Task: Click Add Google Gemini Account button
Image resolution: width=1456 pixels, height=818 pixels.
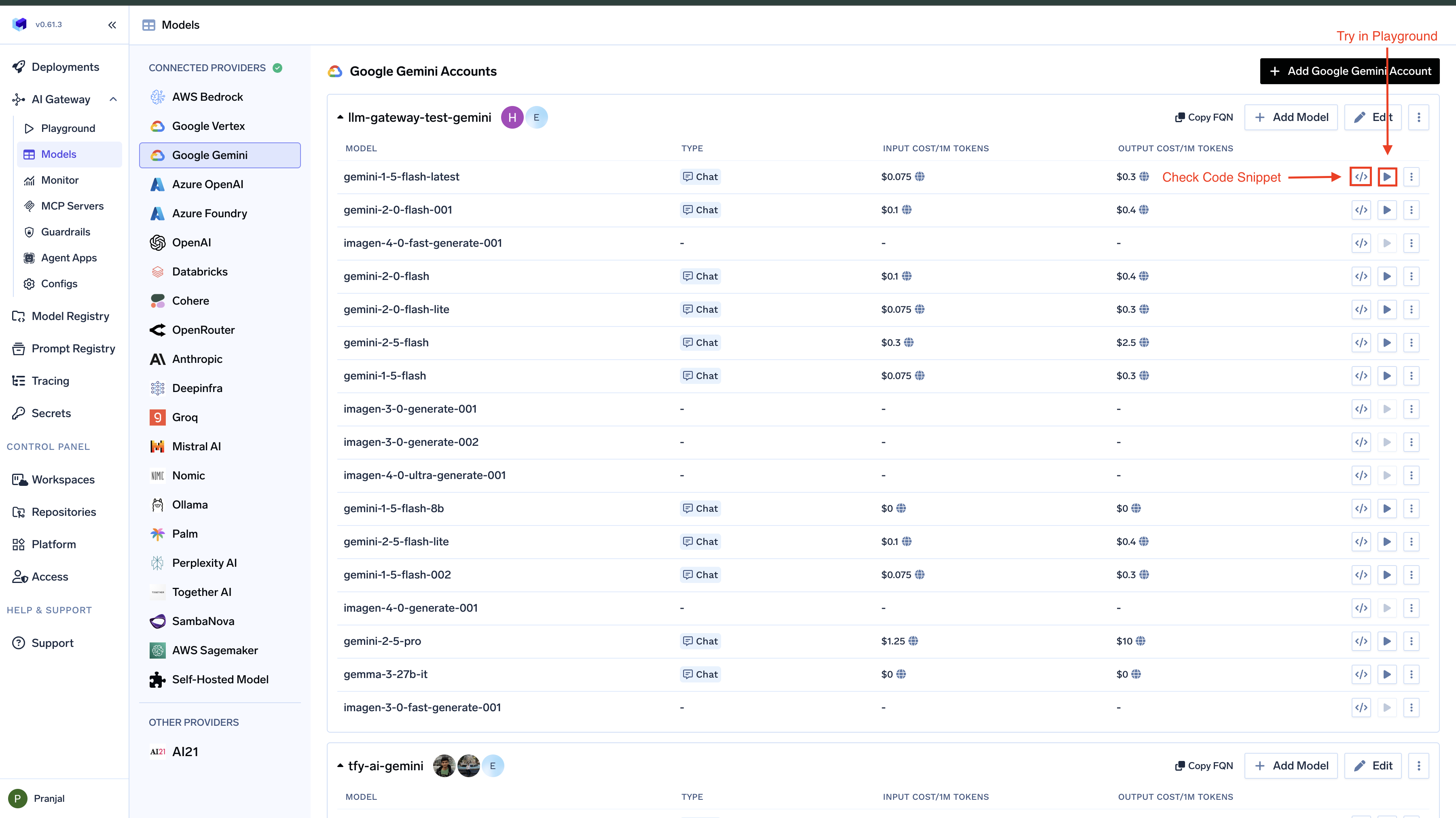Action: [1350, 71]
